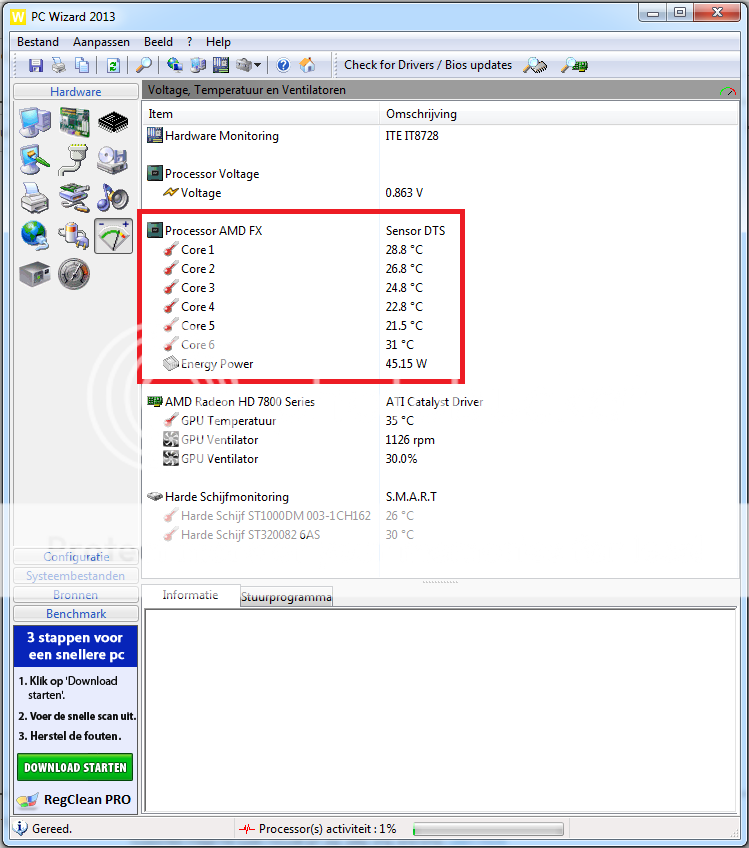Image resolution: width=749 pixels, height=848 pixels.
Task: Open the Printer hardware category
Action: 35,197
